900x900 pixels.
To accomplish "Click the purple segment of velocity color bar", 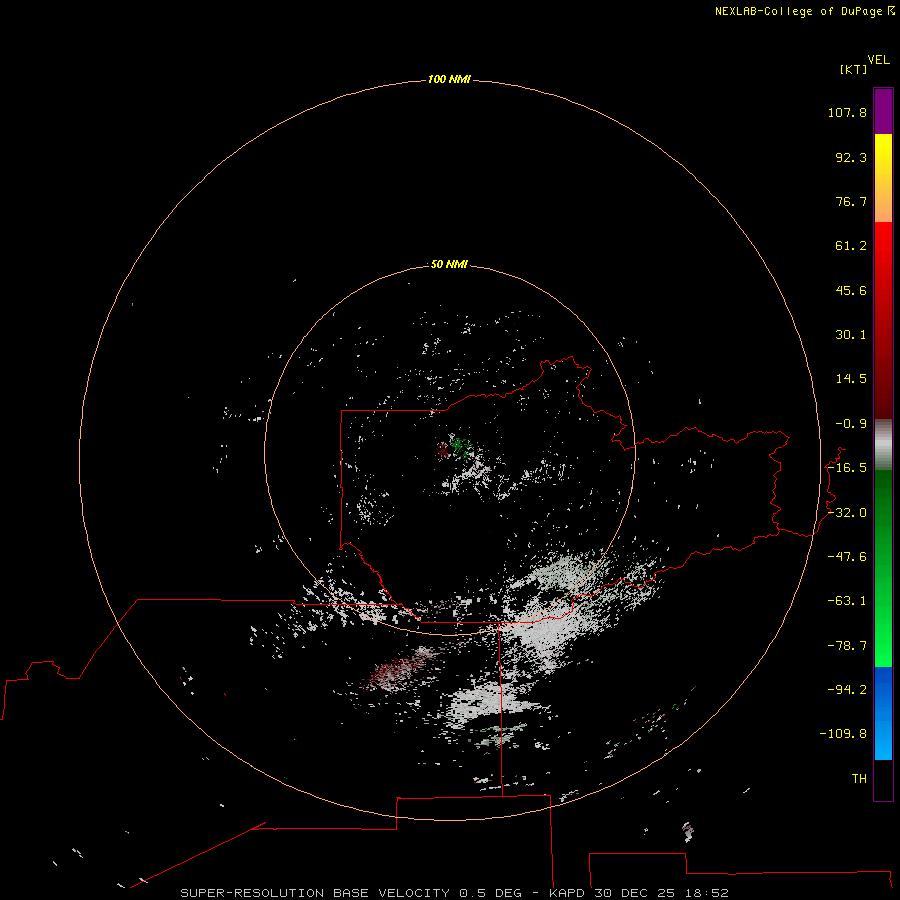I will click(883, 111).
